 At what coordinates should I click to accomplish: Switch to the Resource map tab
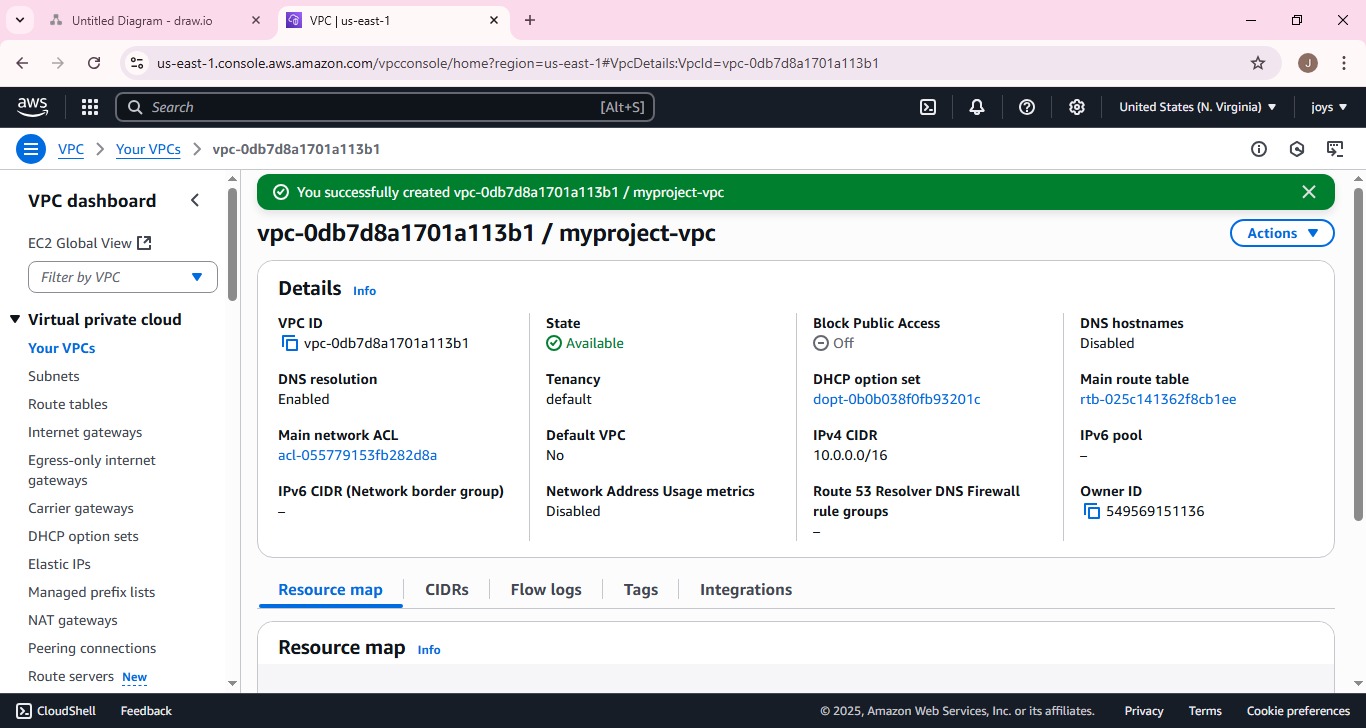[x=330, y=589]
